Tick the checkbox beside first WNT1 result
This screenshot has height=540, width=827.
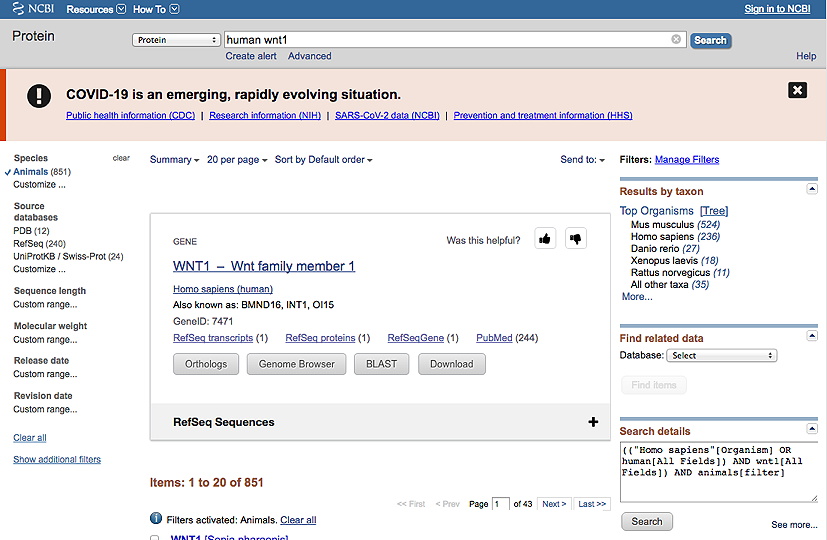click(x=154, y=538)
